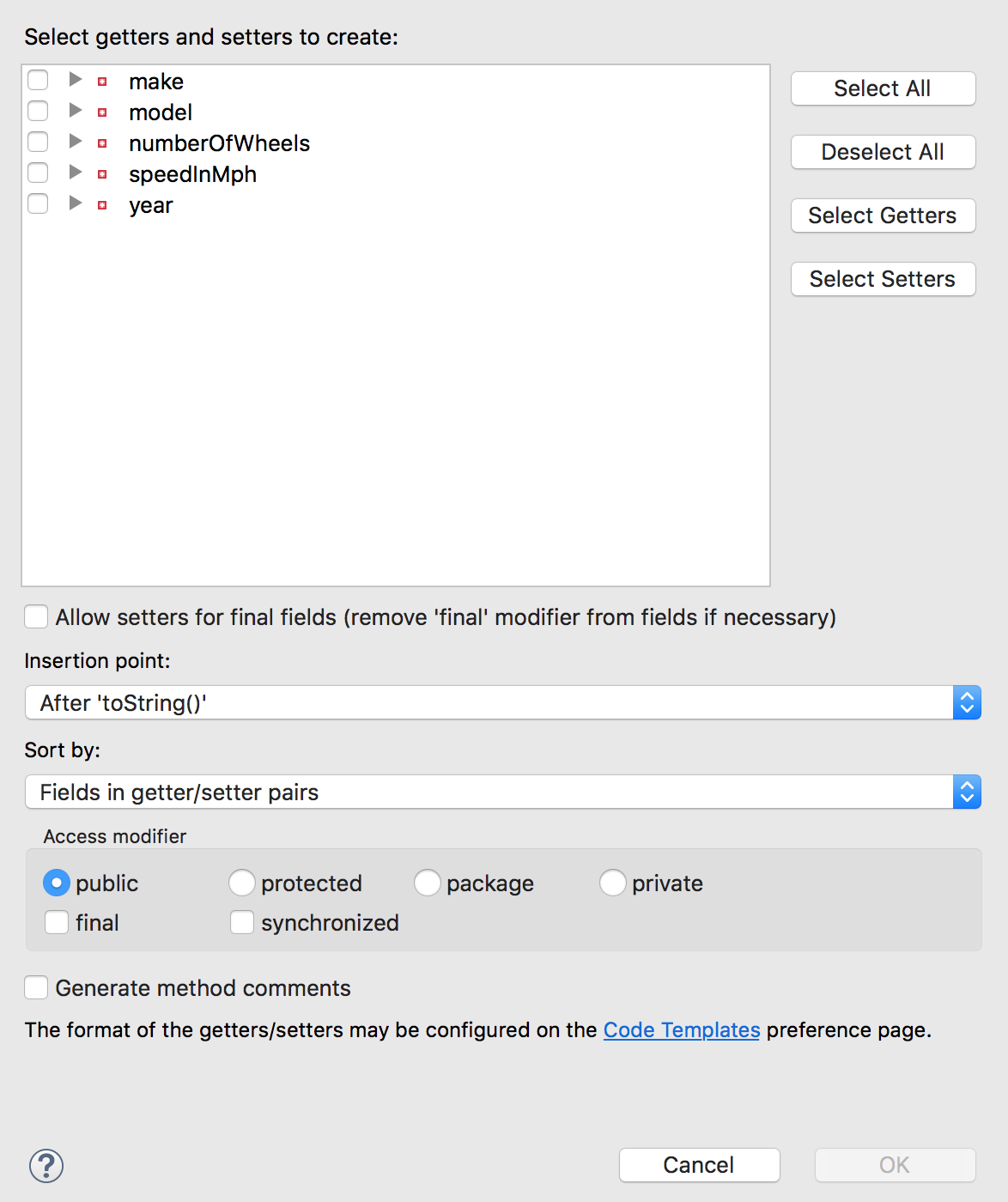Open the Code Templates preference page link
Viewport: 1008px width, 1202px height.
coord(681,1029)
